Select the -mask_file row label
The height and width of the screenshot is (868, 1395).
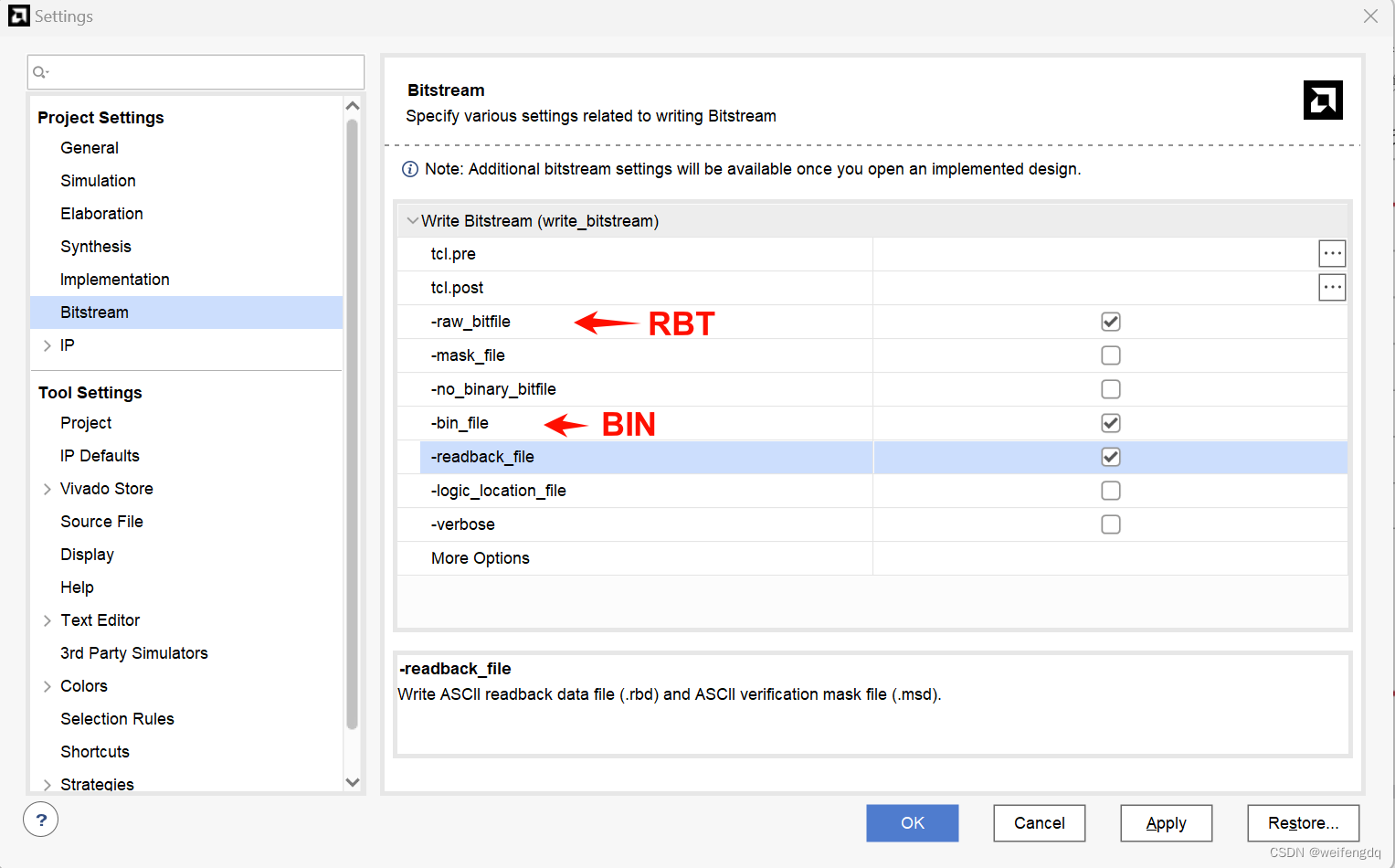468,355
